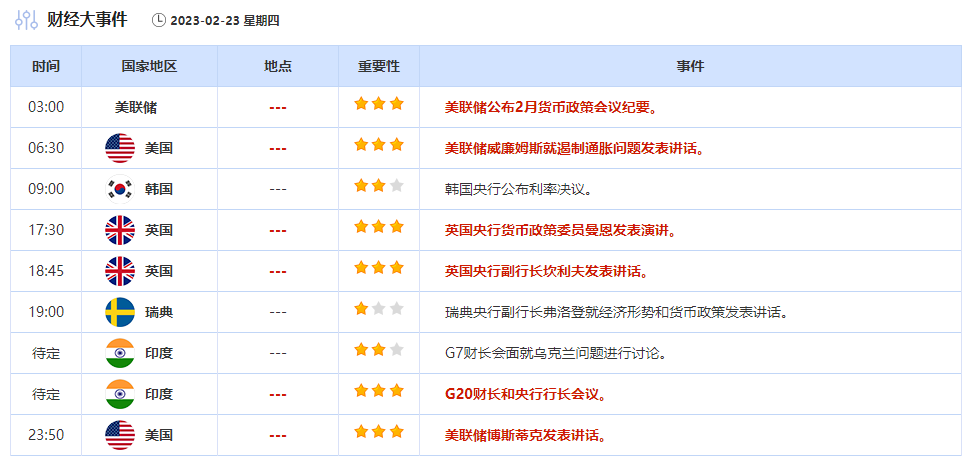969x461 pixels.
Task: Click the 事件 column header
Action: [690, 66]
